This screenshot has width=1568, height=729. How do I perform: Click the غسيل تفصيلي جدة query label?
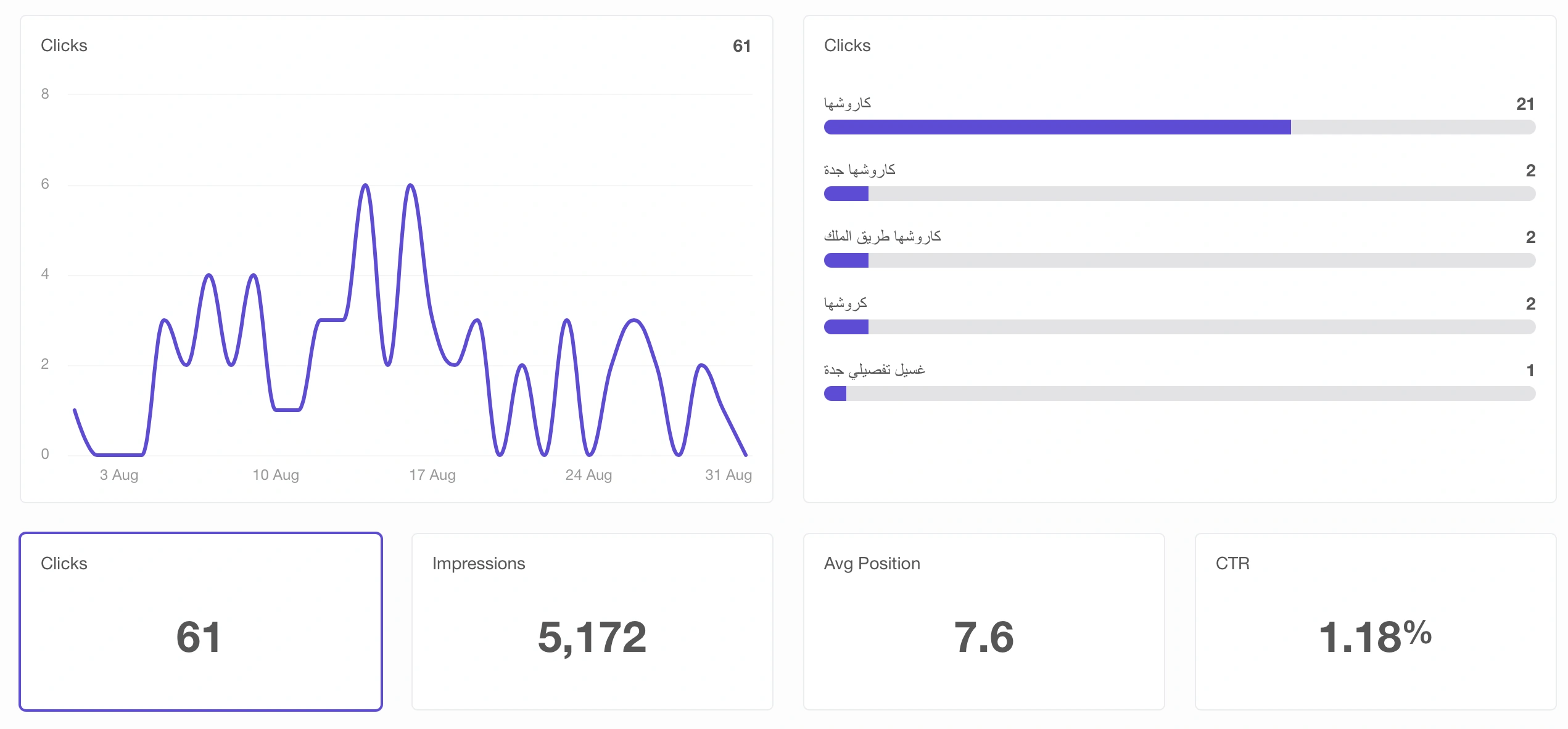(x=875, y=370)
